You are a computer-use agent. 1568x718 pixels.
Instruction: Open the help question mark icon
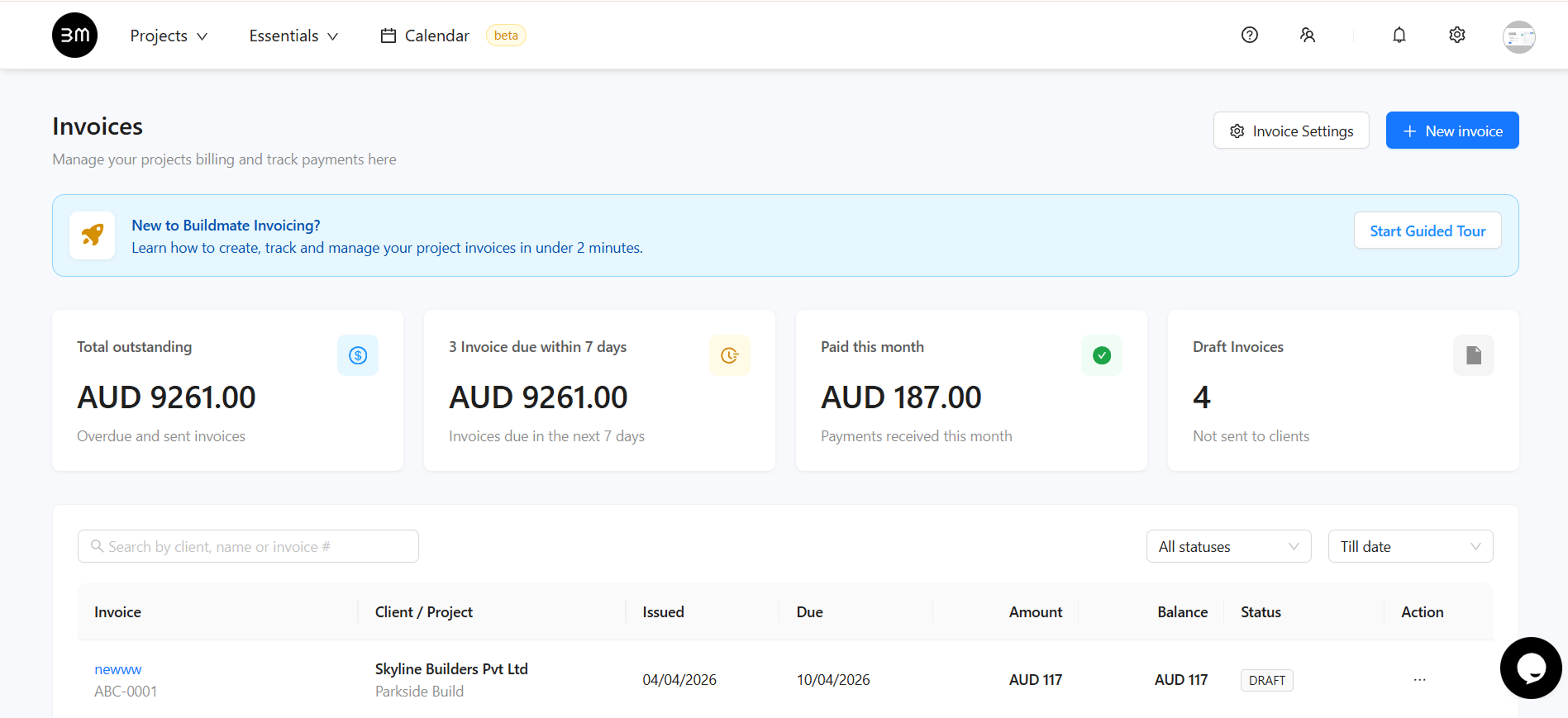[x=1249, y=35]
